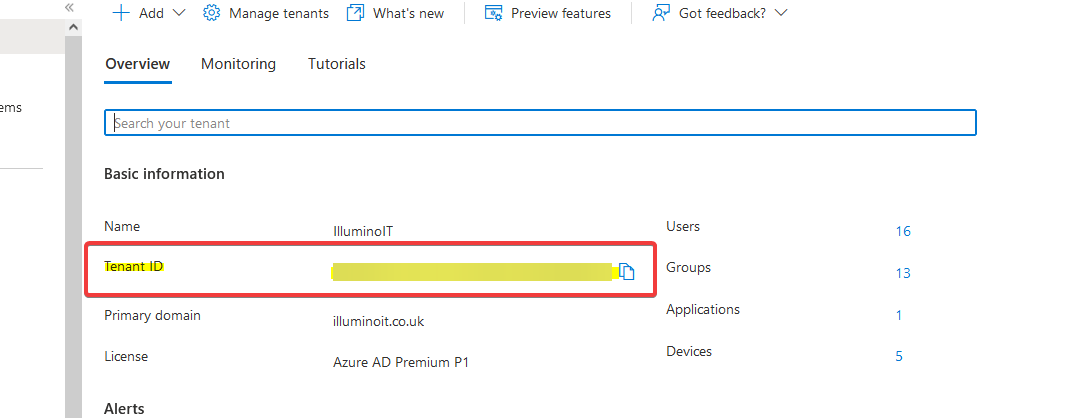The height and width of the screenshot is (418, 1071).
Task: Select the illuminoit.co.uk primary domain value
Action: click(378, 321)
